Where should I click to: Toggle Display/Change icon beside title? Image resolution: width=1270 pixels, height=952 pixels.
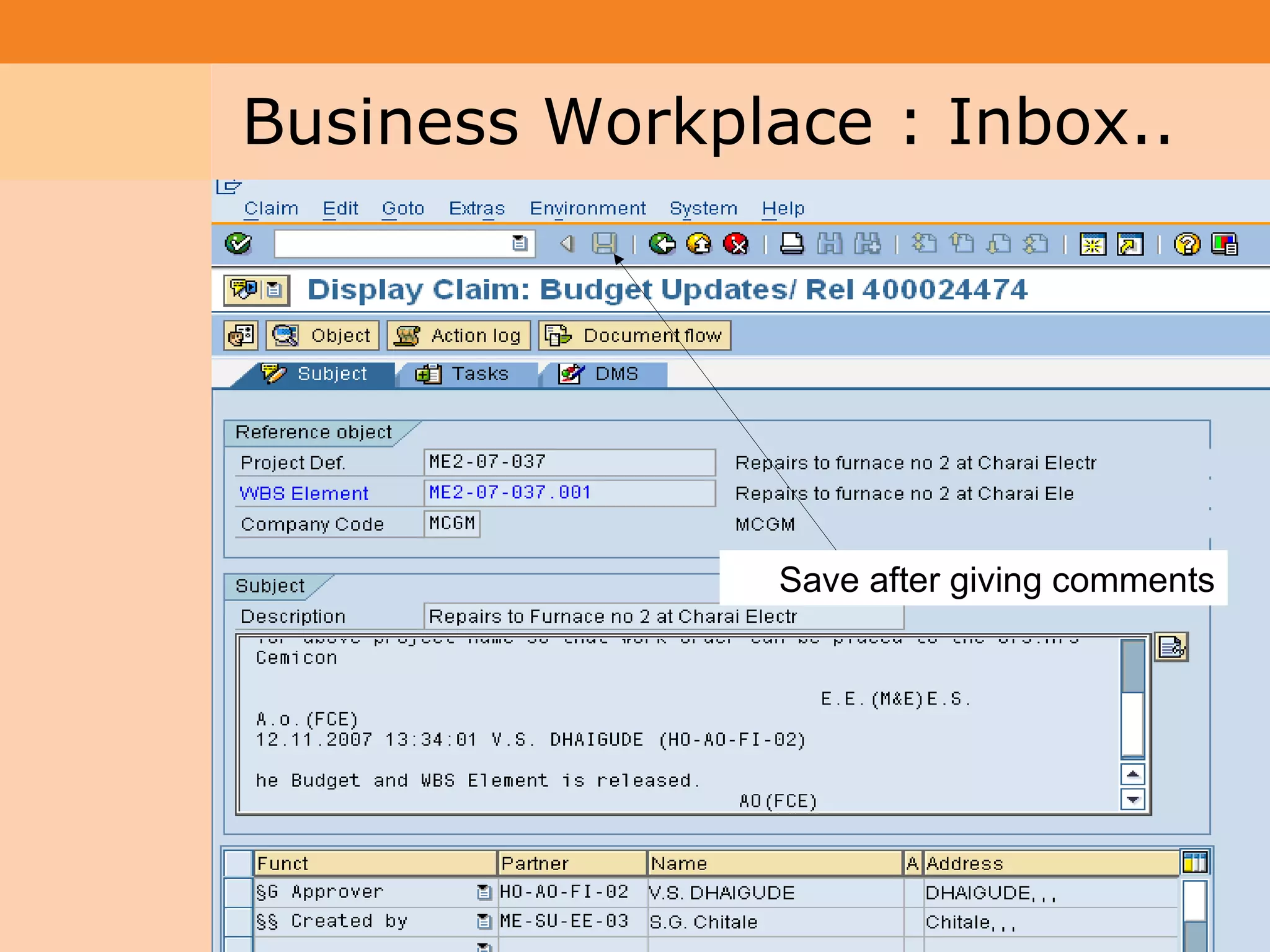click(x=244, y=289)
